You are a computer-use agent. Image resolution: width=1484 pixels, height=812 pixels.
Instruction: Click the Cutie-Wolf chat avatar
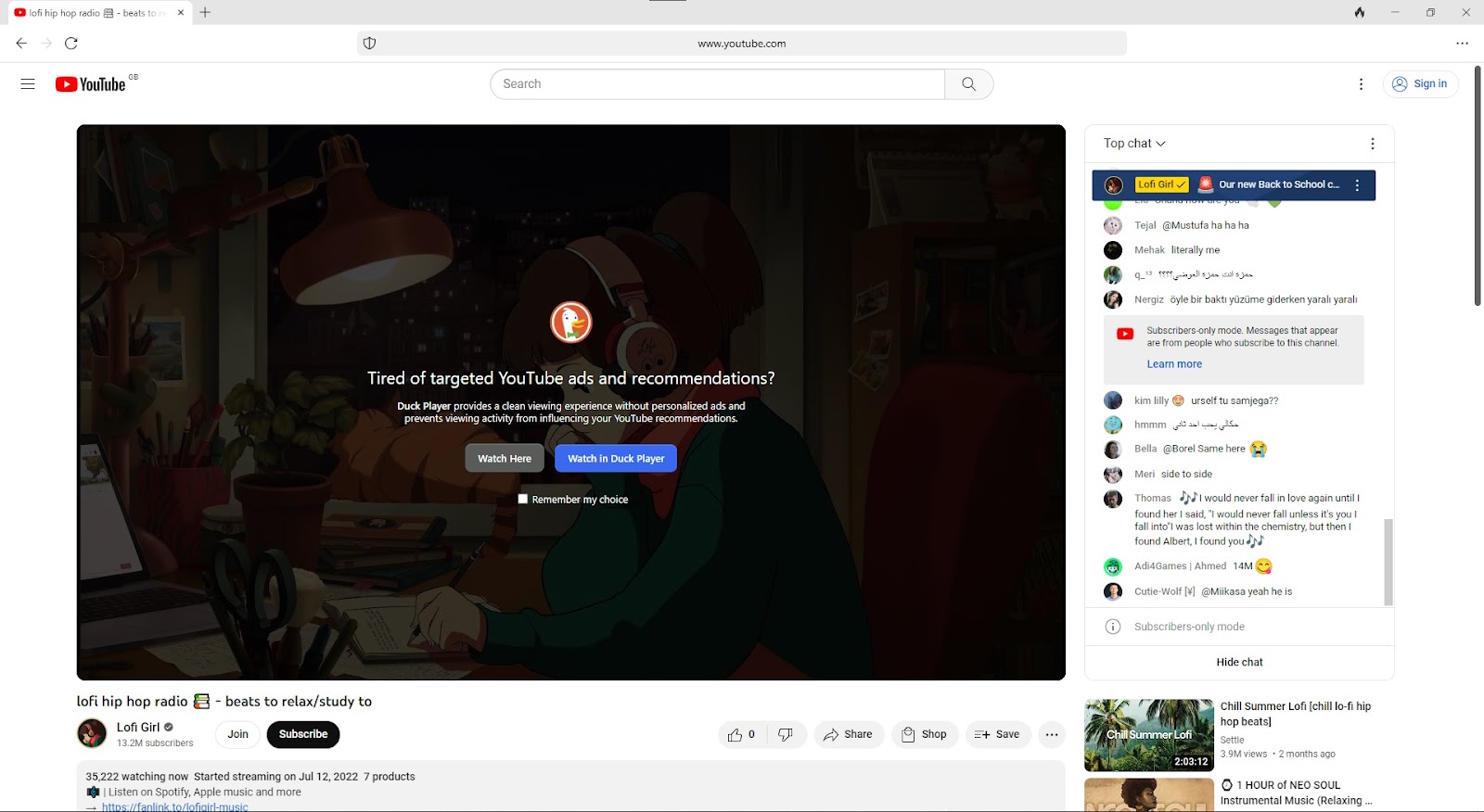(x=1113, y=591)
